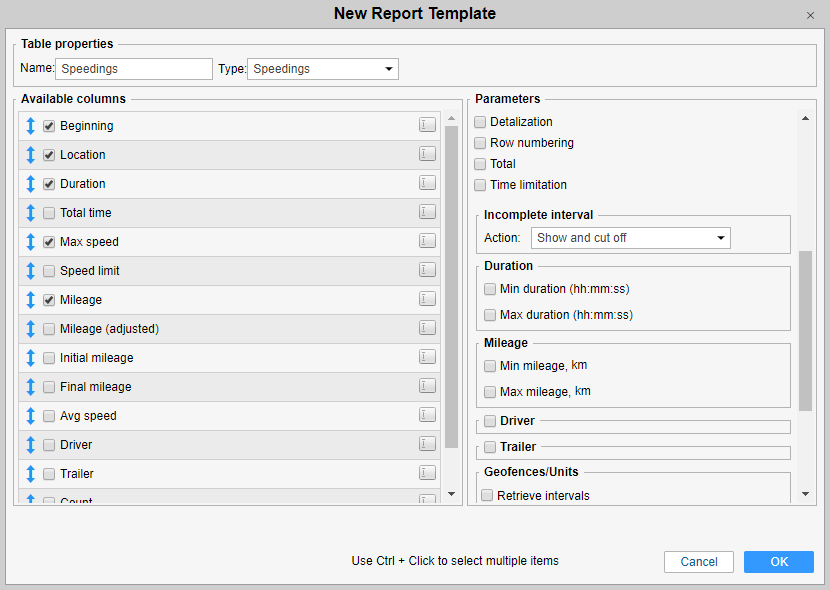The image size is (830, 590).
Task: Click the rename icon in the Driver row
Action: point(427,444)
